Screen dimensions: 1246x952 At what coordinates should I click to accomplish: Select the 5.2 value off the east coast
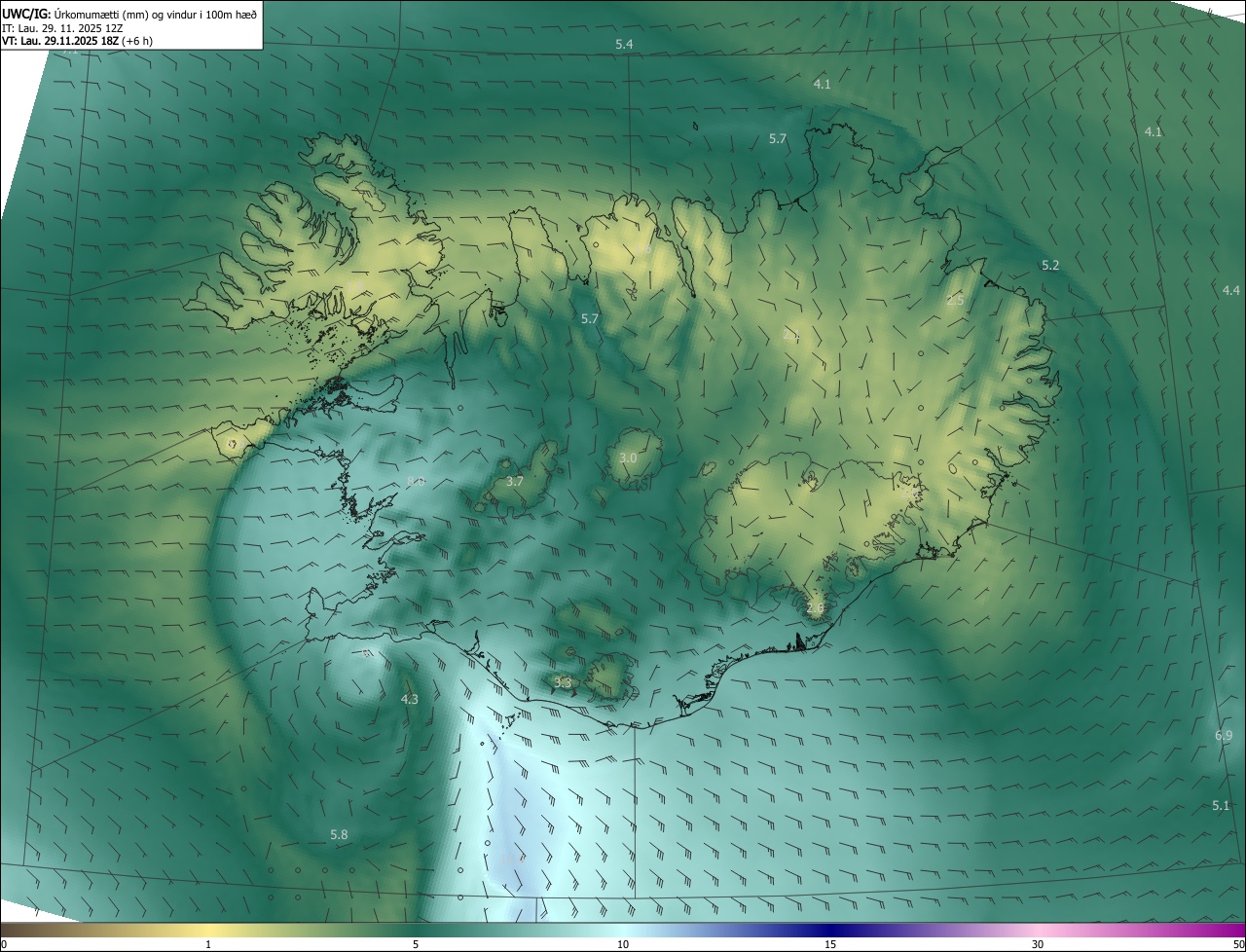[1050, 265]
